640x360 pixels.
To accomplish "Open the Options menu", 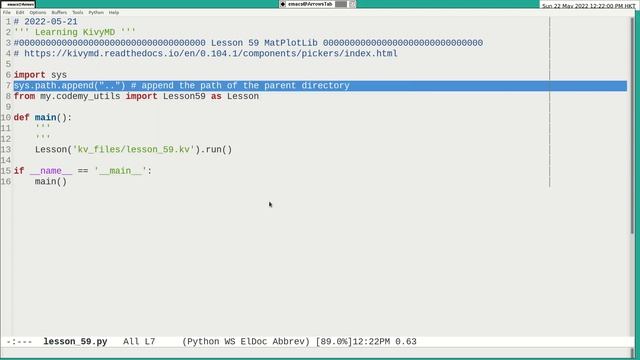I will (38, 13).
